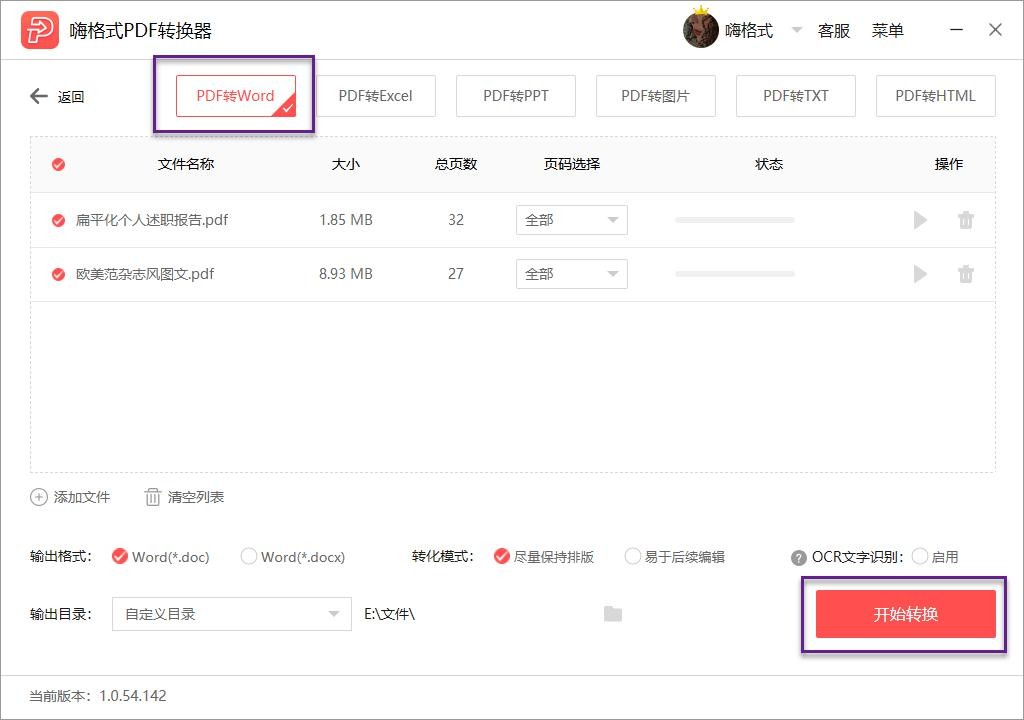
Task: Open page selection dropdown for 欧美范杂志风图文.pdf
Action: click(571, 274)
